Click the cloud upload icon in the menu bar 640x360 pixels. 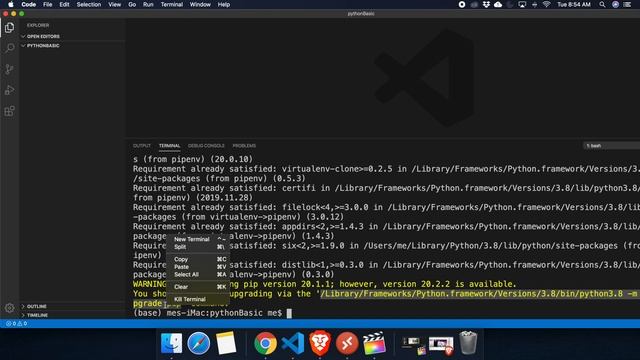point(498,4)
